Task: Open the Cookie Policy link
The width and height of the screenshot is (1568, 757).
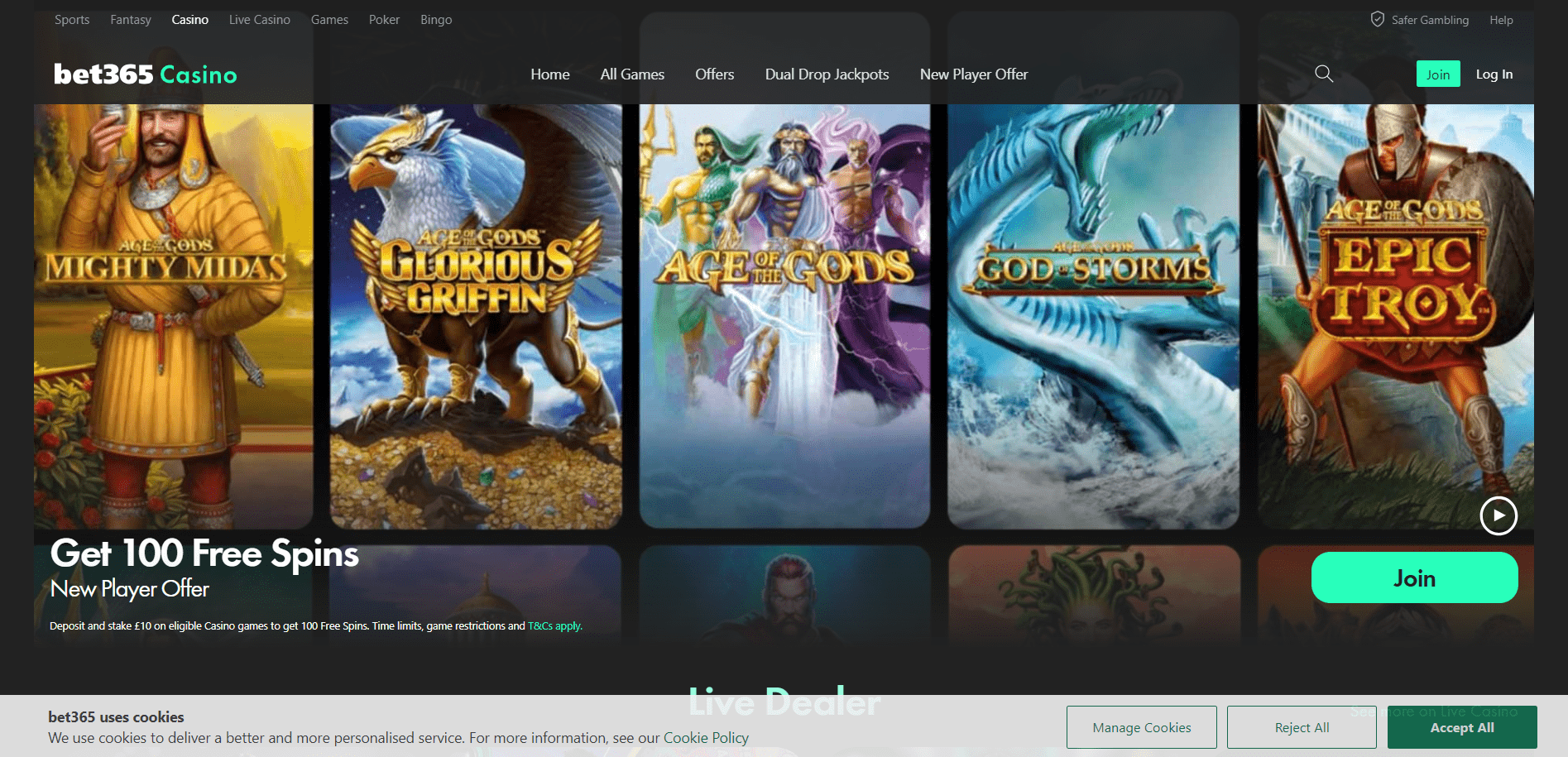Action: point(706,738)
